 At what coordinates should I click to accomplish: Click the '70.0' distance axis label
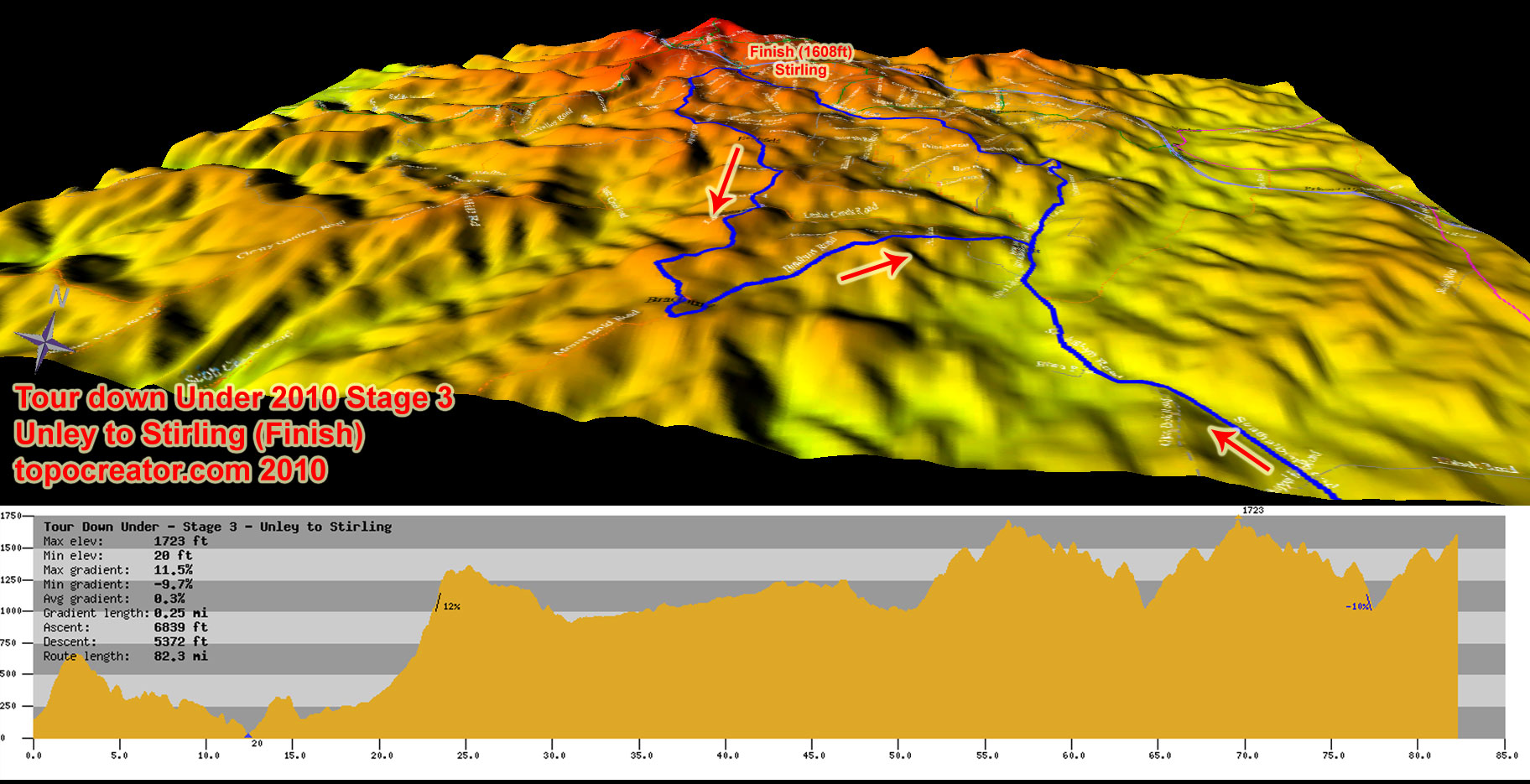(1247, 755)
